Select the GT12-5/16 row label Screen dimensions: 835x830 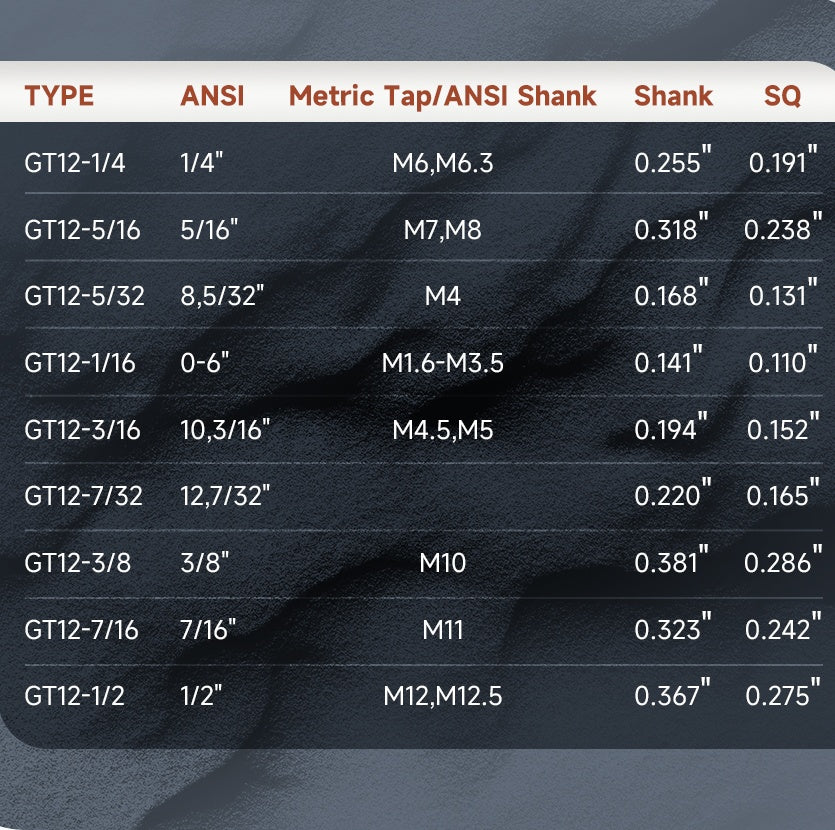[82, 230]
